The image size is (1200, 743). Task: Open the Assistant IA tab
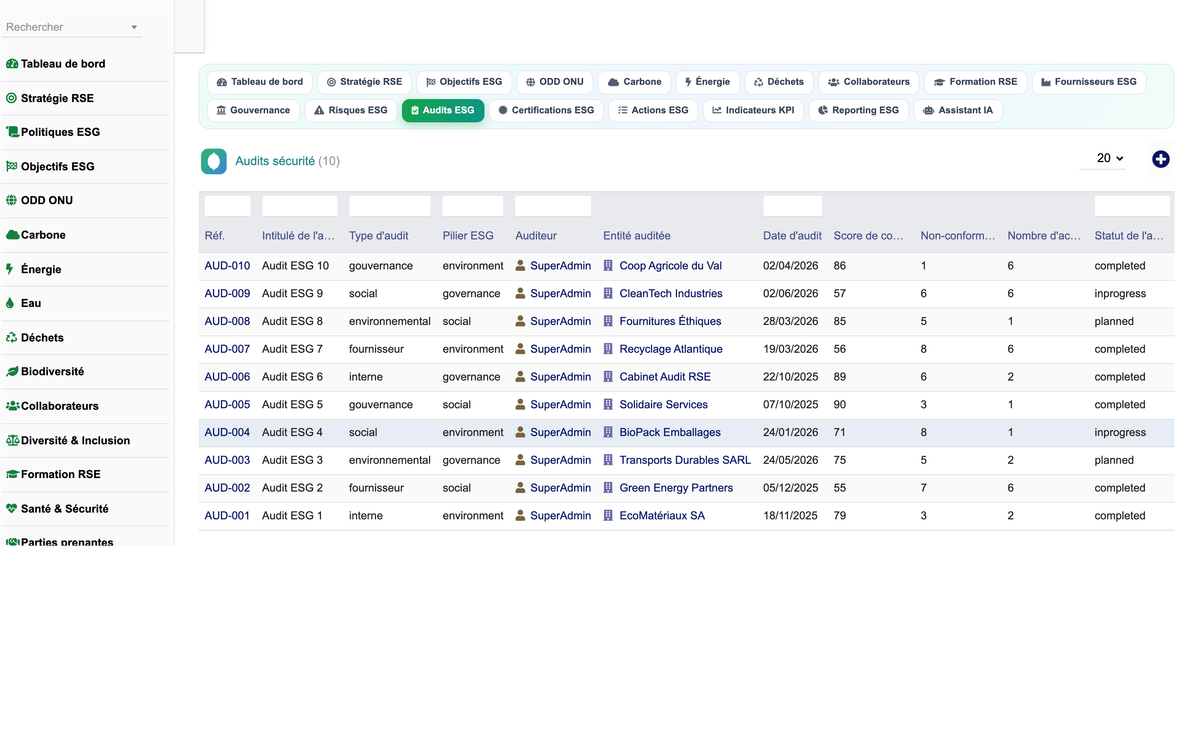point(958,110)
